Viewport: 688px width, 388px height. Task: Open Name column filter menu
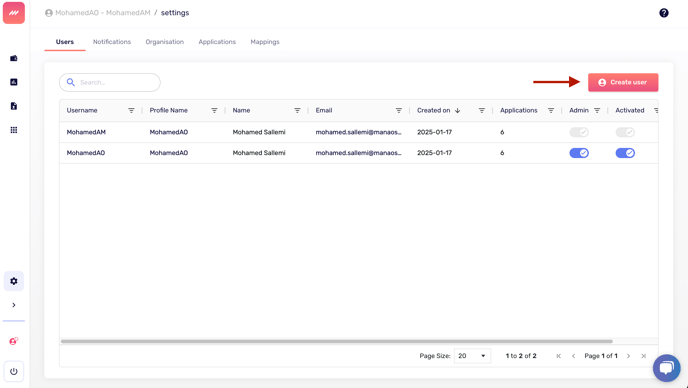click(x=297, y=111)
